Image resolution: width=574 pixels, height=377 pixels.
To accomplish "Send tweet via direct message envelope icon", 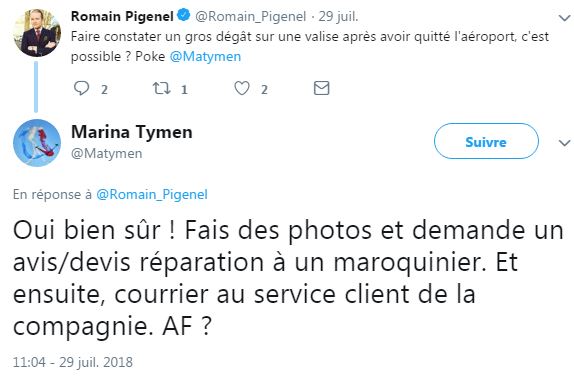I will tap(321, 88).
